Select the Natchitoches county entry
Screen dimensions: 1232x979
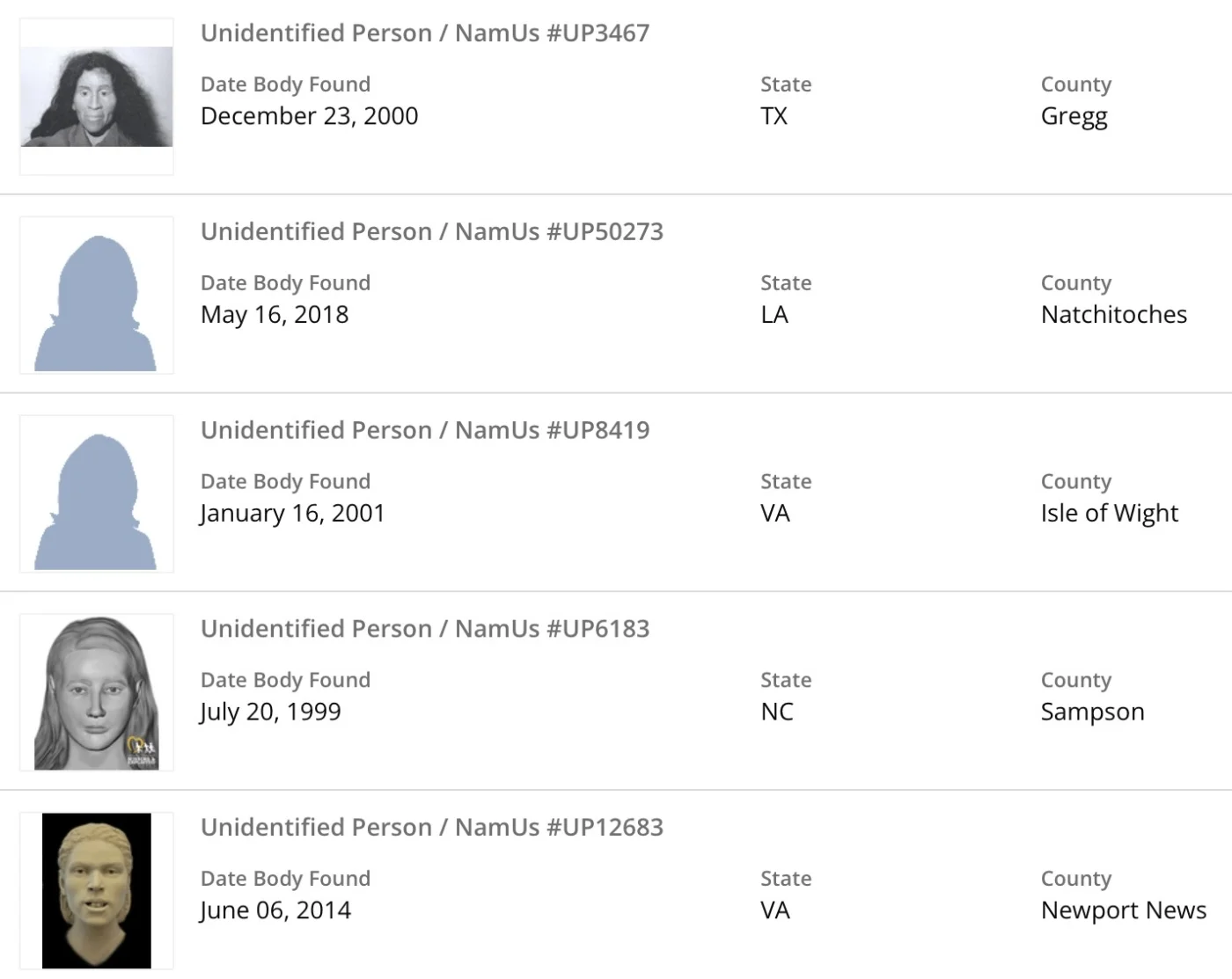[1113, 315]
